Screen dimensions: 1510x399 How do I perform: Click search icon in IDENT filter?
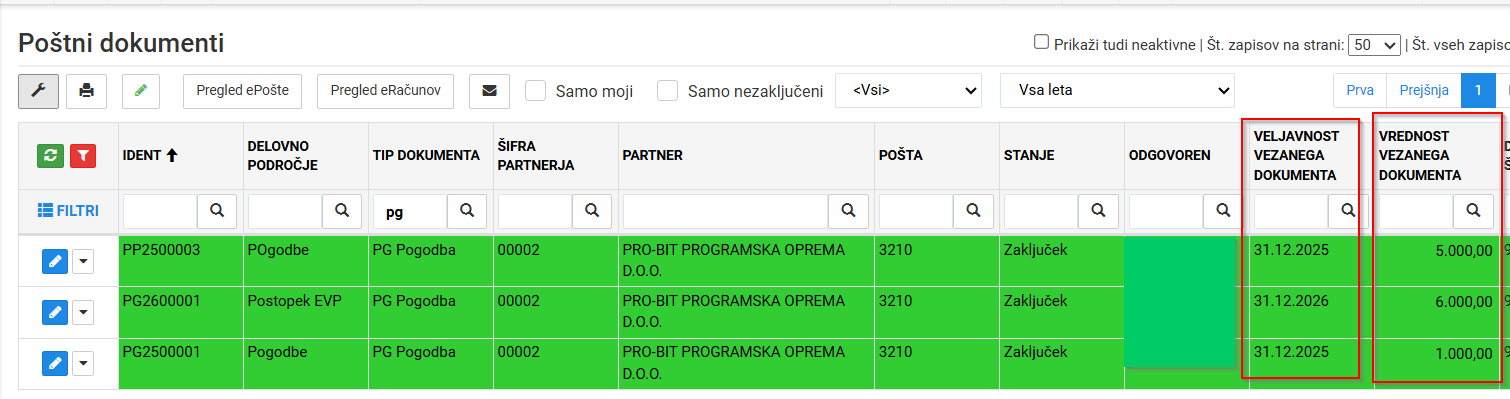tap(217, 210)
